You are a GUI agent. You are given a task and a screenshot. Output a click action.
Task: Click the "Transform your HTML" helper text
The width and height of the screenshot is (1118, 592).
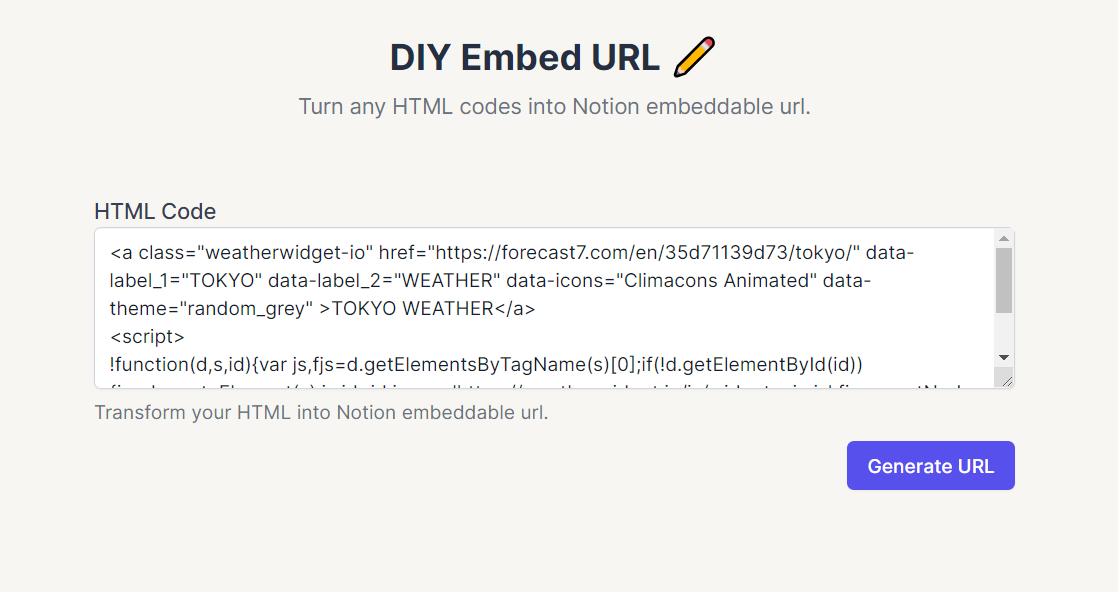pyautogui.click(x=321, y=412)
